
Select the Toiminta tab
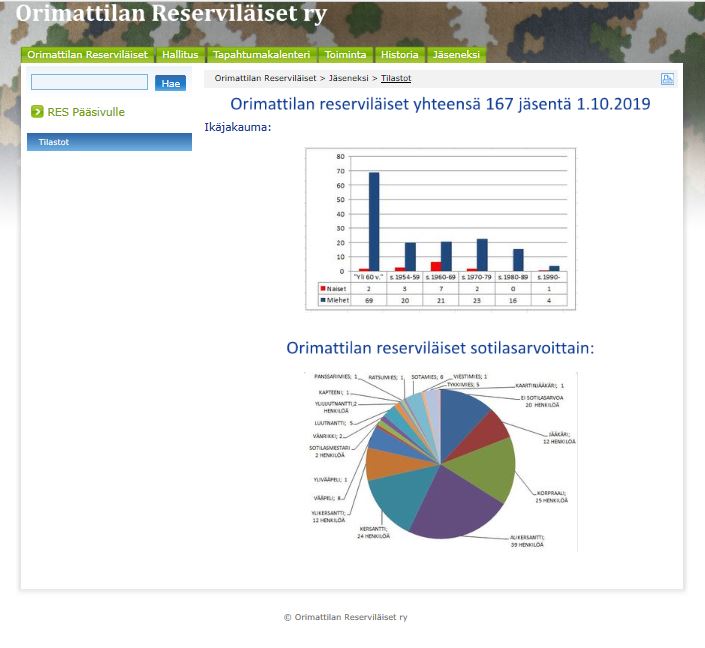[345, 55]
